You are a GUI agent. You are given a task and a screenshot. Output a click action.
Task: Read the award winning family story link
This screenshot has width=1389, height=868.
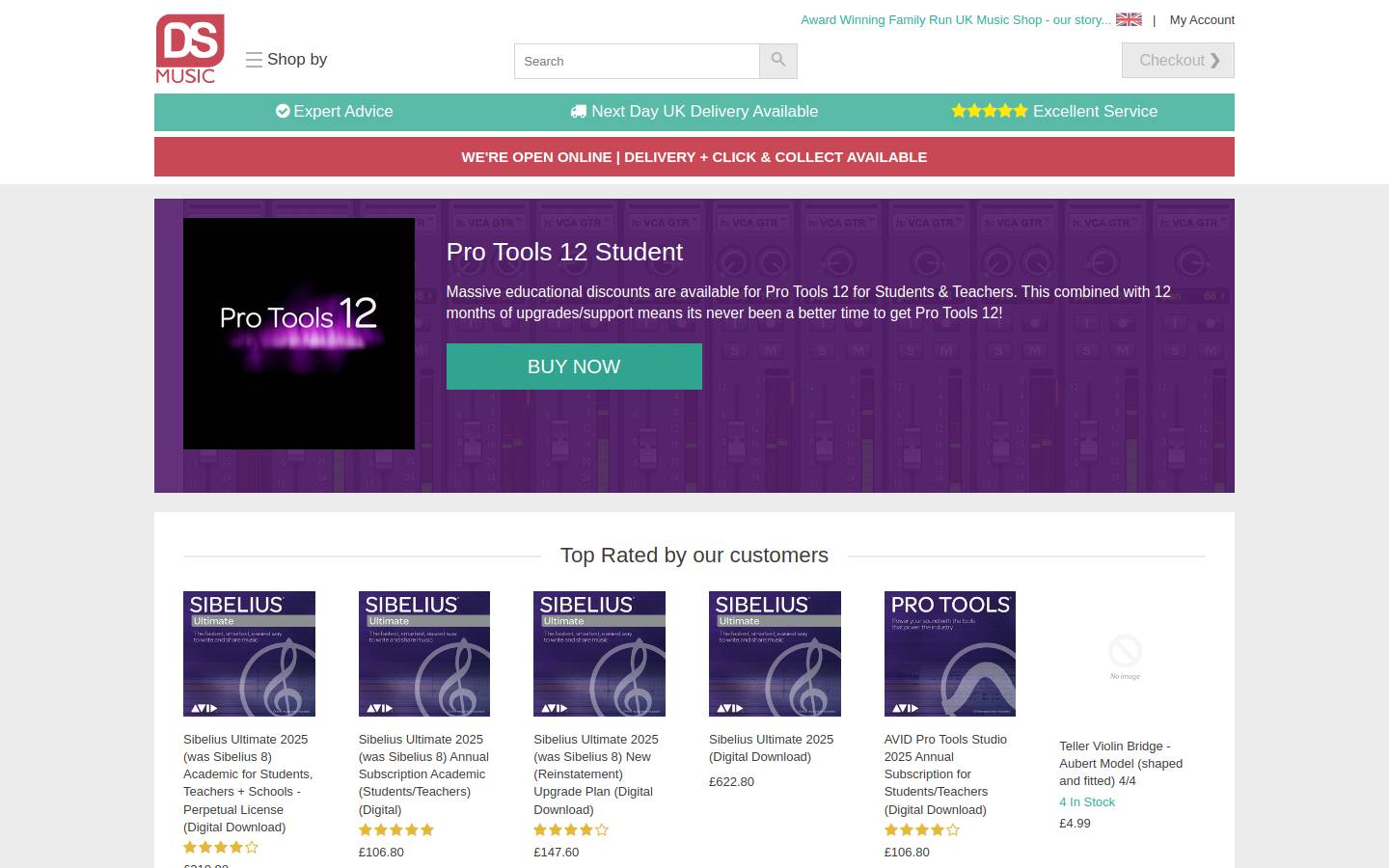[956, 19]
